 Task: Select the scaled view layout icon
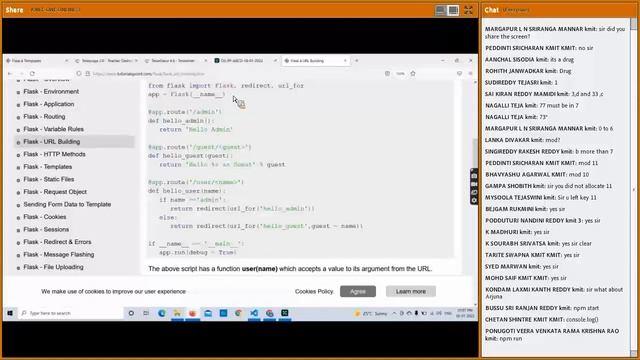tap(453, 10)
